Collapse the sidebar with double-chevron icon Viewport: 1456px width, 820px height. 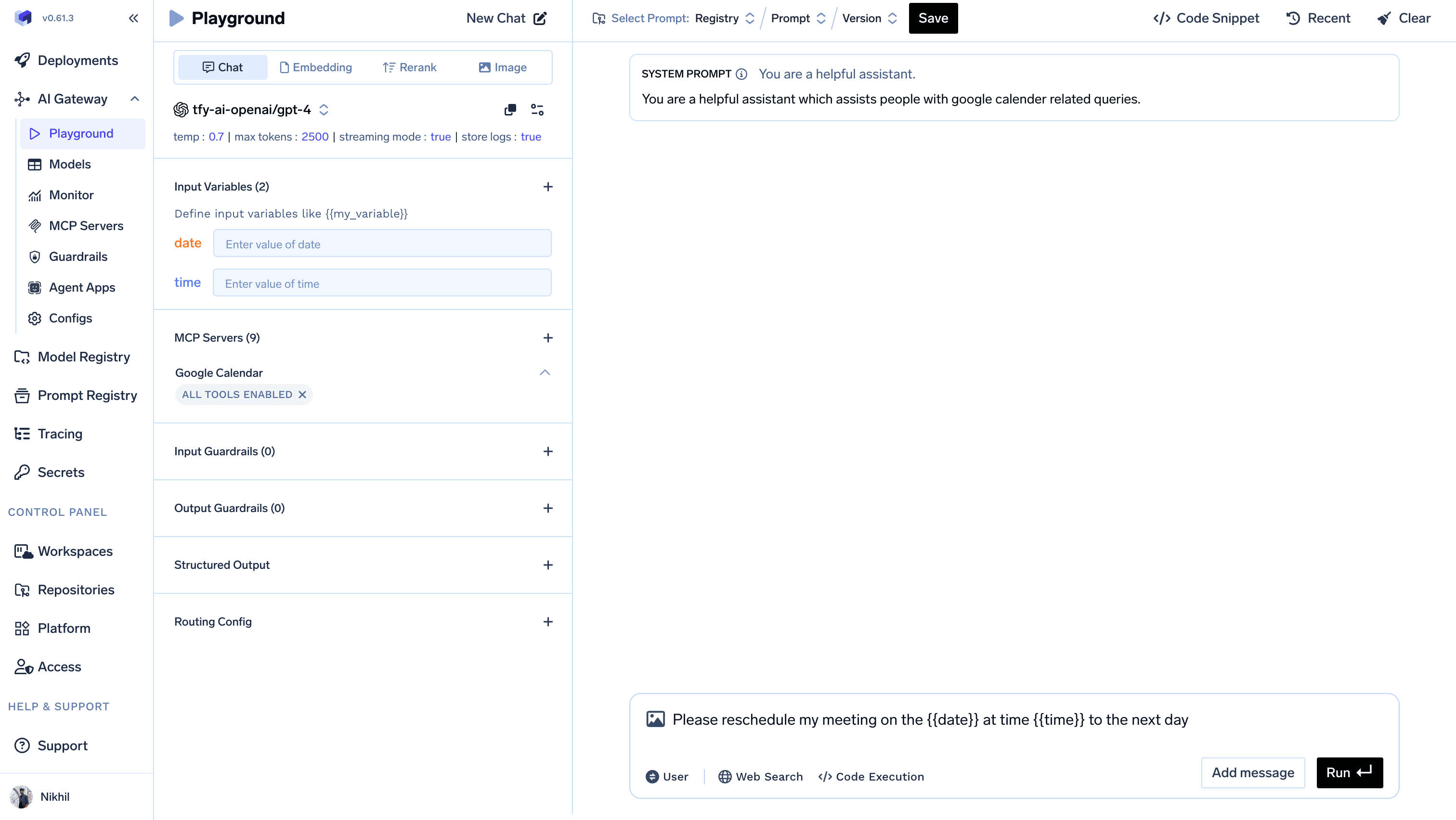pyautogui.click(x=133, y=18)
